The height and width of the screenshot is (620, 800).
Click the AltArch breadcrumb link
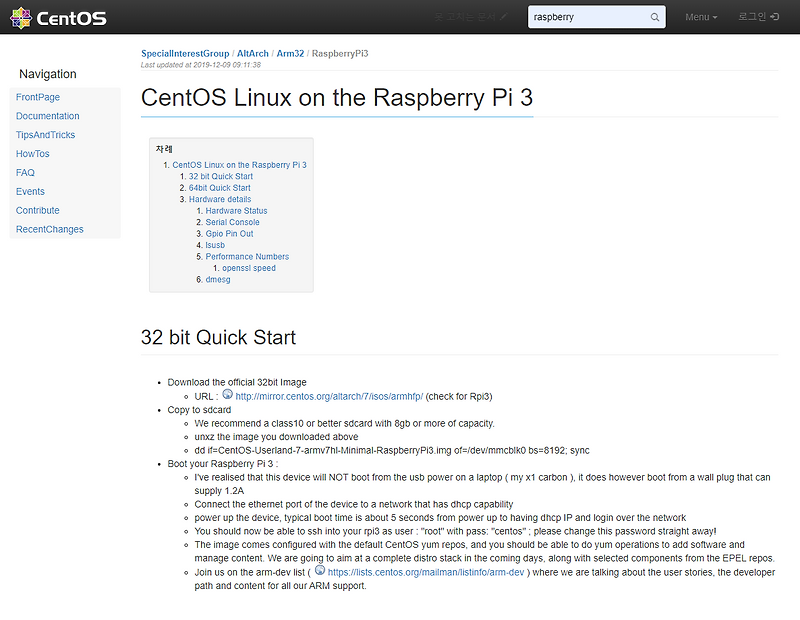(x=251, y=54)
